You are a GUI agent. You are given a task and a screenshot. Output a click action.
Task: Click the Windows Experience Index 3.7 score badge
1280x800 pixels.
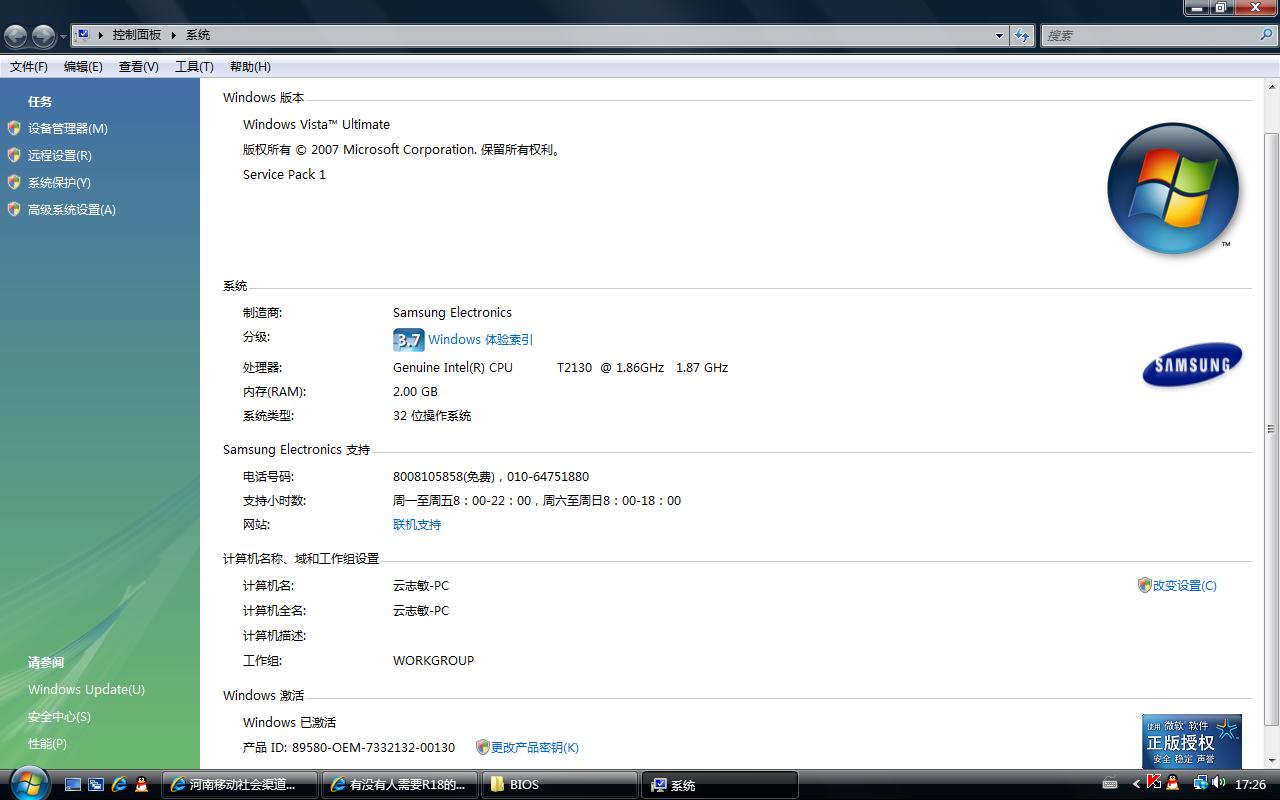(x=408, y=340)
